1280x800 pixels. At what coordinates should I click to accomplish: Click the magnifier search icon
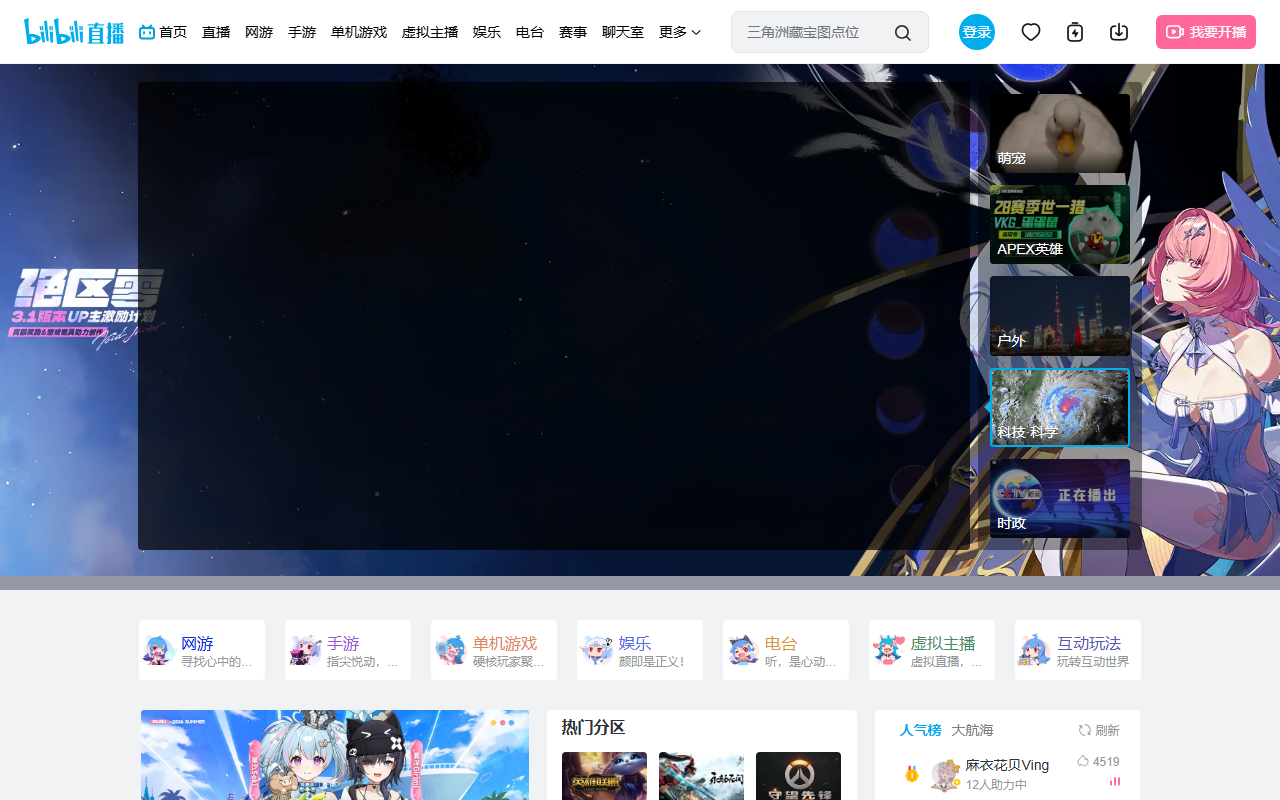pos(903,33)
